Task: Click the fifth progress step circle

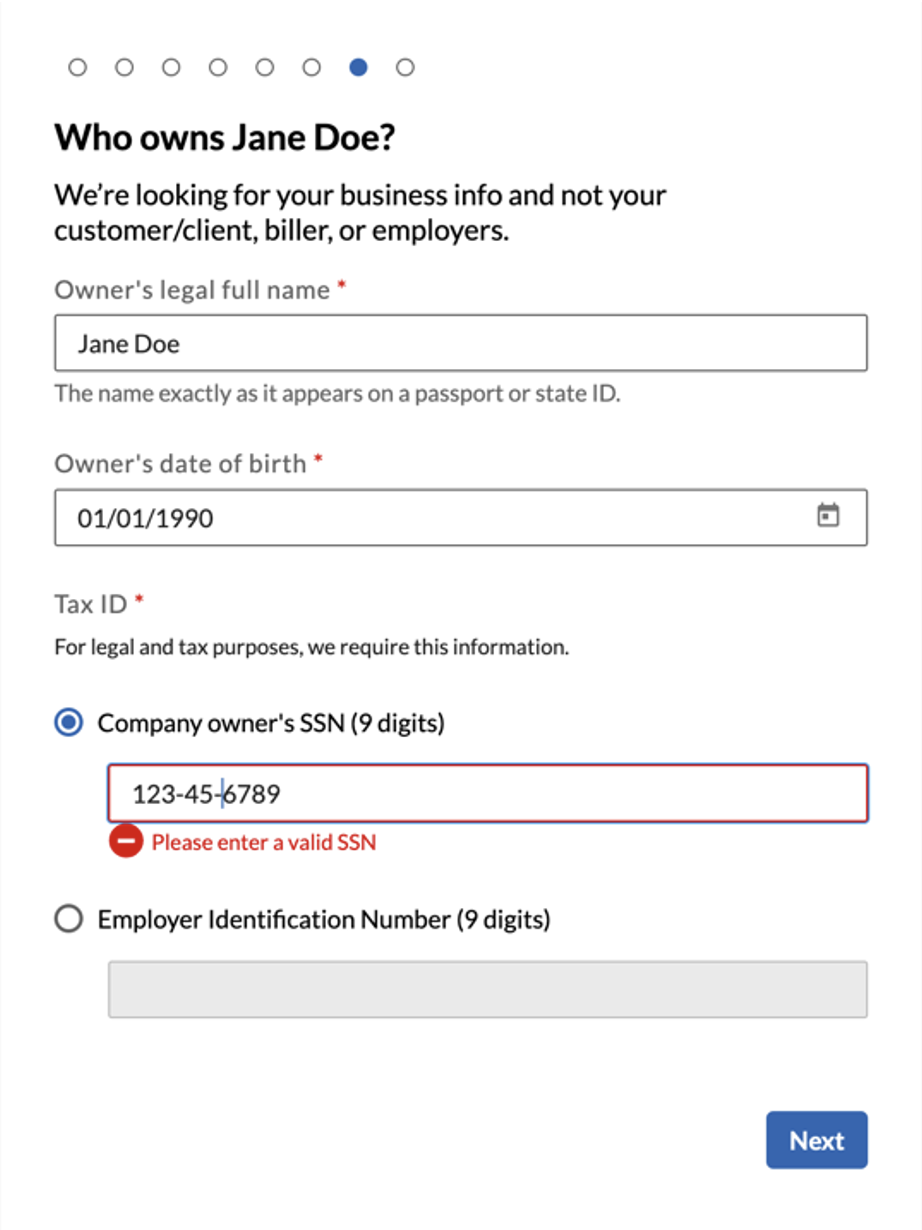Action: (x=265, y=67)
